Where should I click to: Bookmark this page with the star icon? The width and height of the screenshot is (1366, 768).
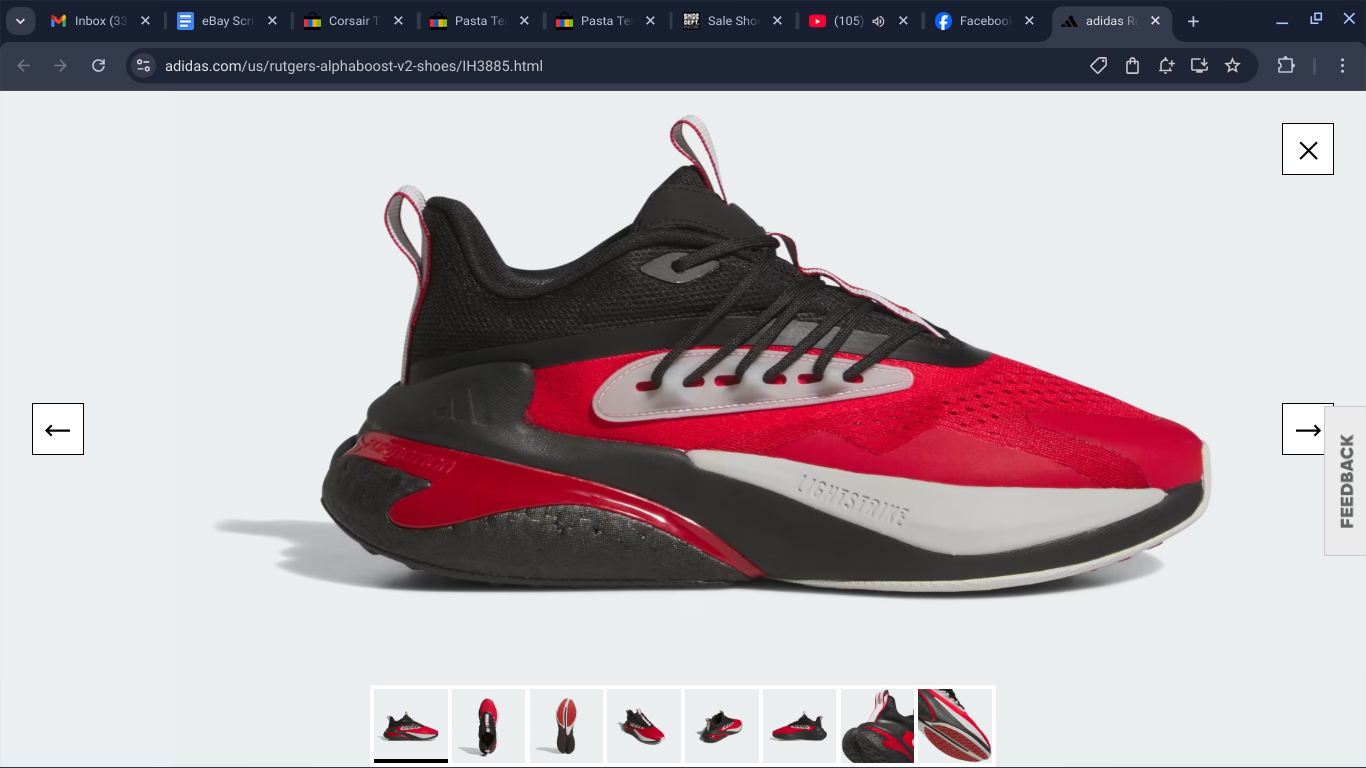pyautogui.click(x=1232, y=66)
